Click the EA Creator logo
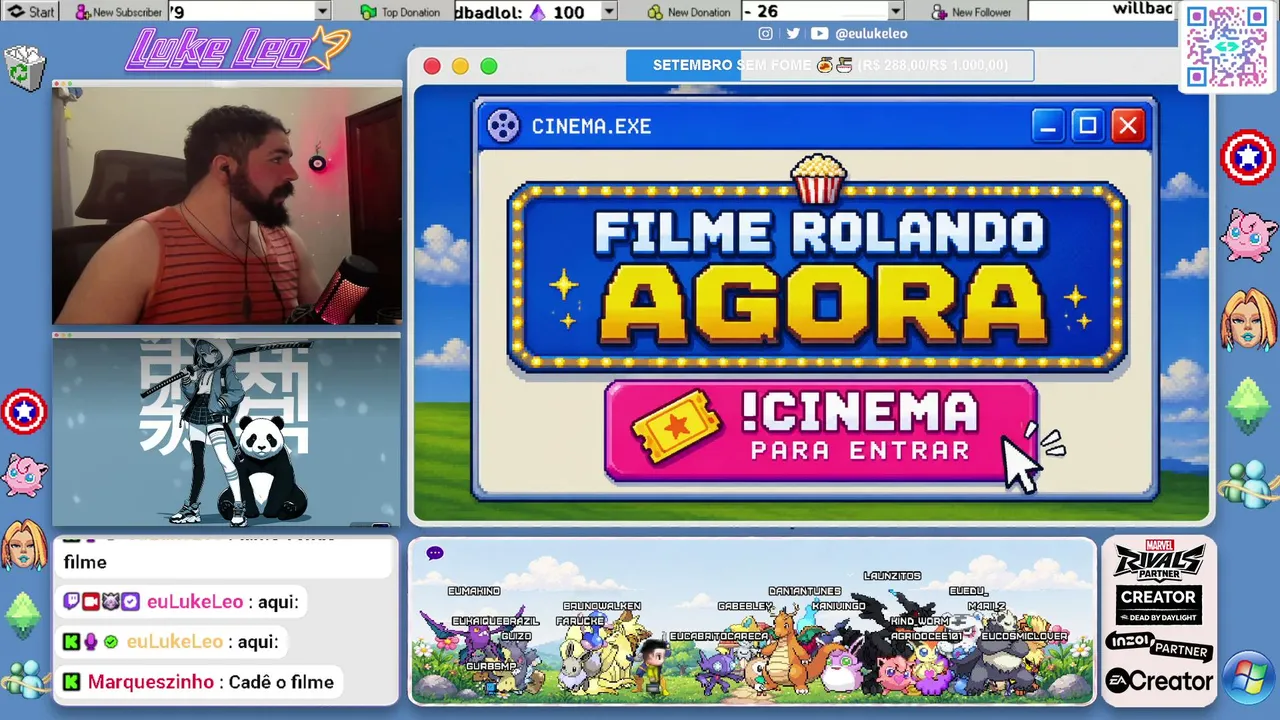The image size is (1280, 720). tap(1159, 682)
